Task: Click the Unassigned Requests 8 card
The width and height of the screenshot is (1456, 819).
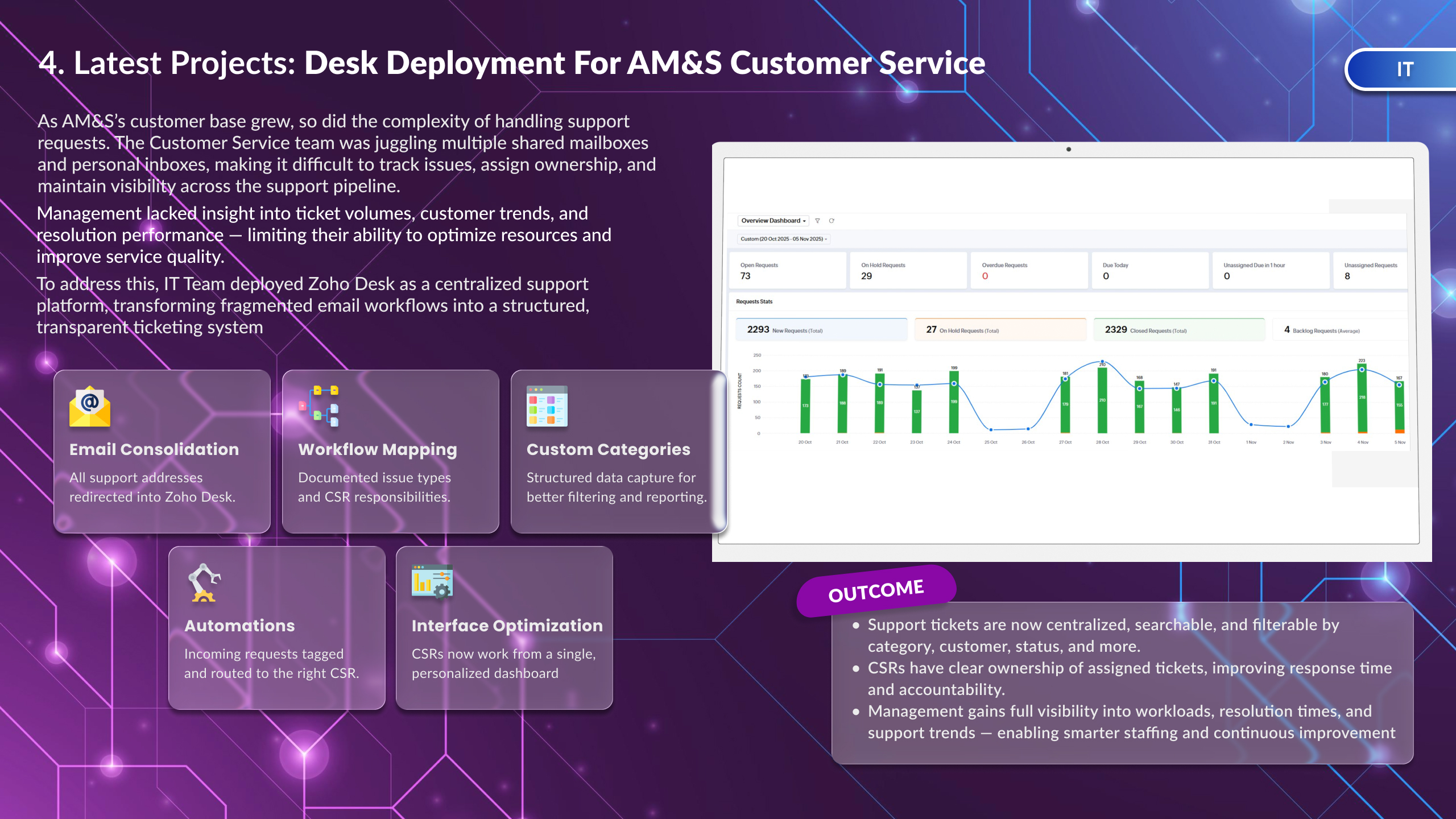Action: (x=1371, y=271)
